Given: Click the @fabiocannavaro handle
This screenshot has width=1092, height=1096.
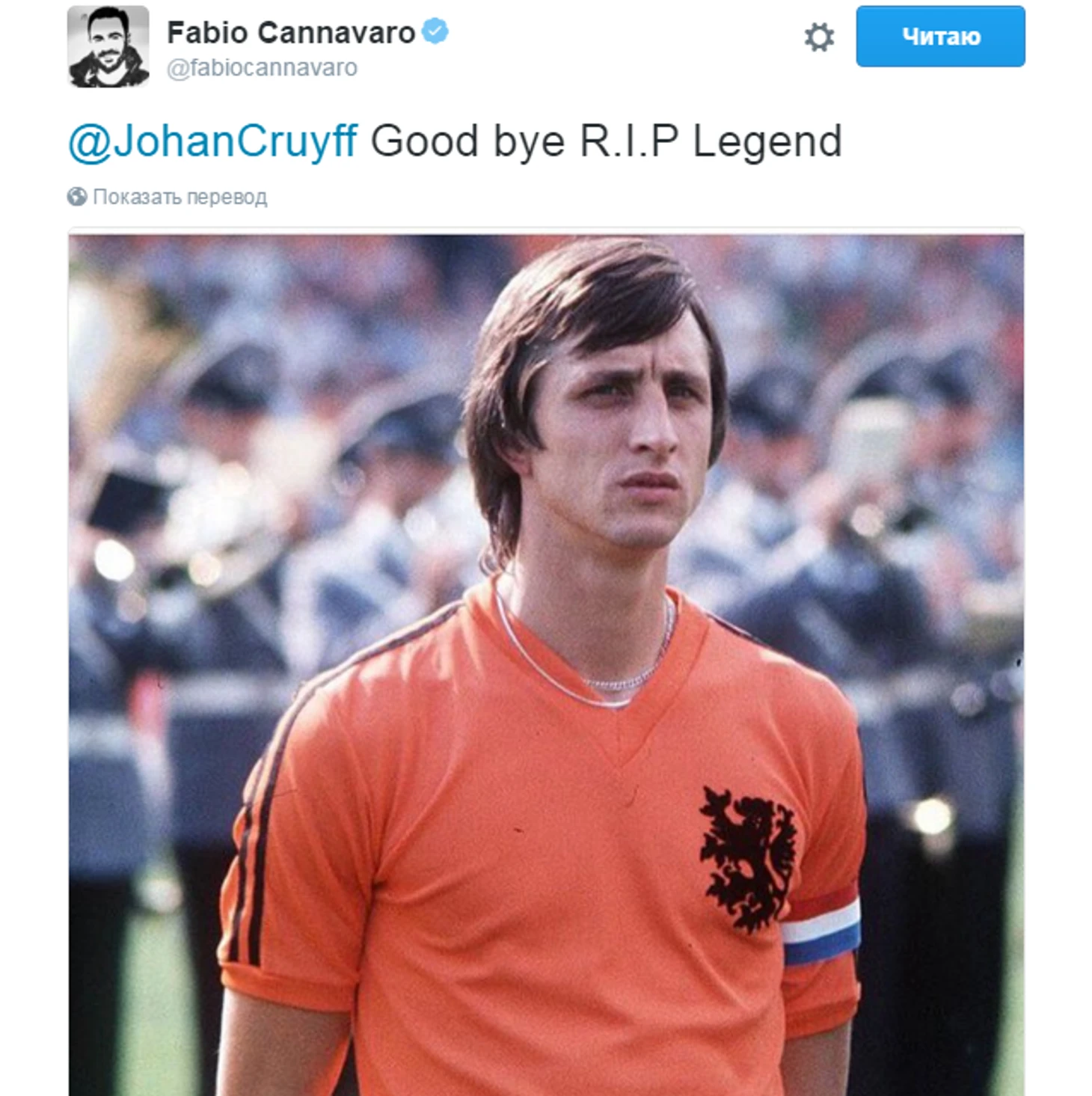Looking at the screenshot, I should 262,68.
